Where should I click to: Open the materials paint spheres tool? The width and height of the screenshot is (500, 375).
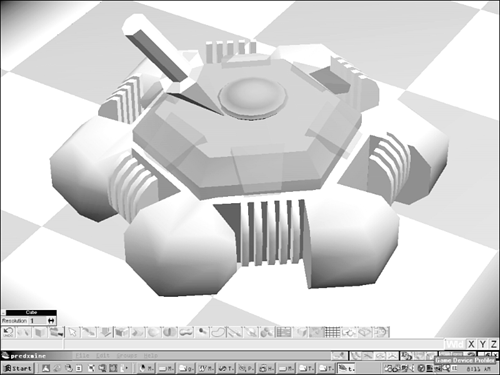coord(266,332)
